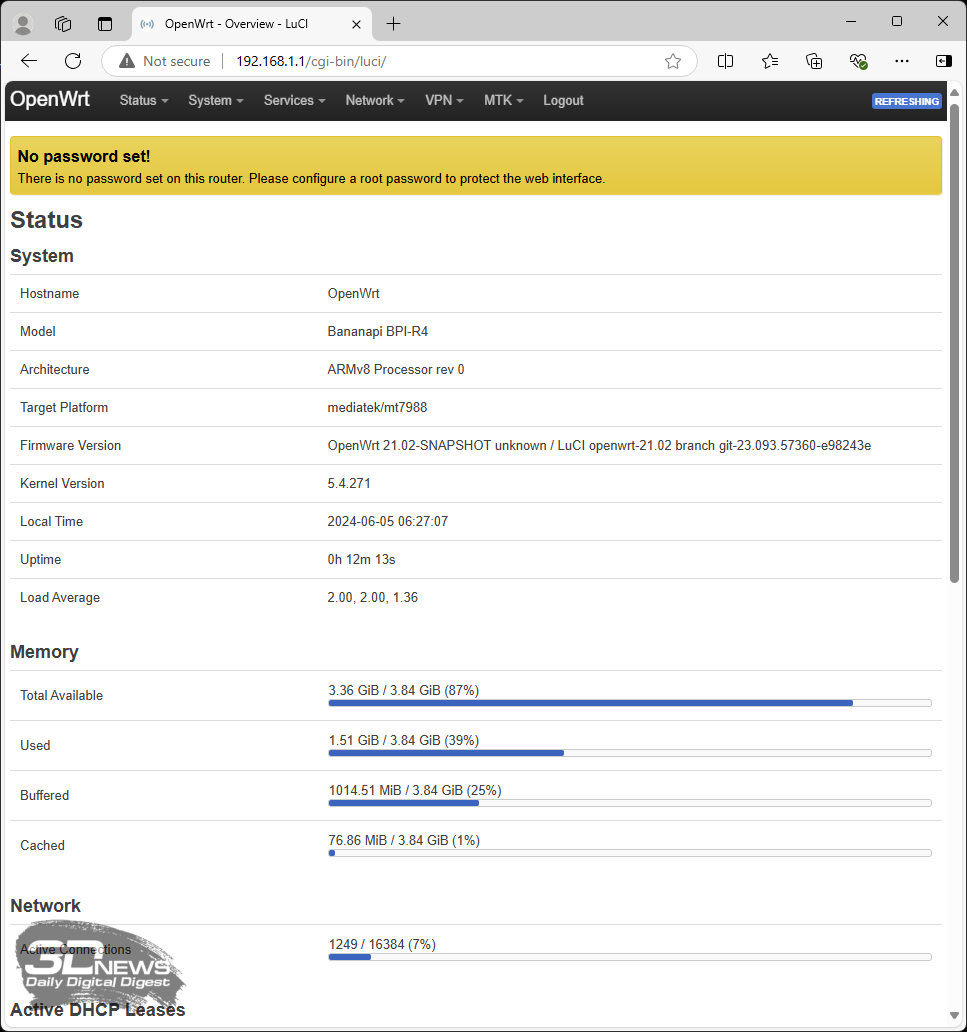Expand the MTK dropdown menu
Screen dimensions: 967x1032
(504, 101)
